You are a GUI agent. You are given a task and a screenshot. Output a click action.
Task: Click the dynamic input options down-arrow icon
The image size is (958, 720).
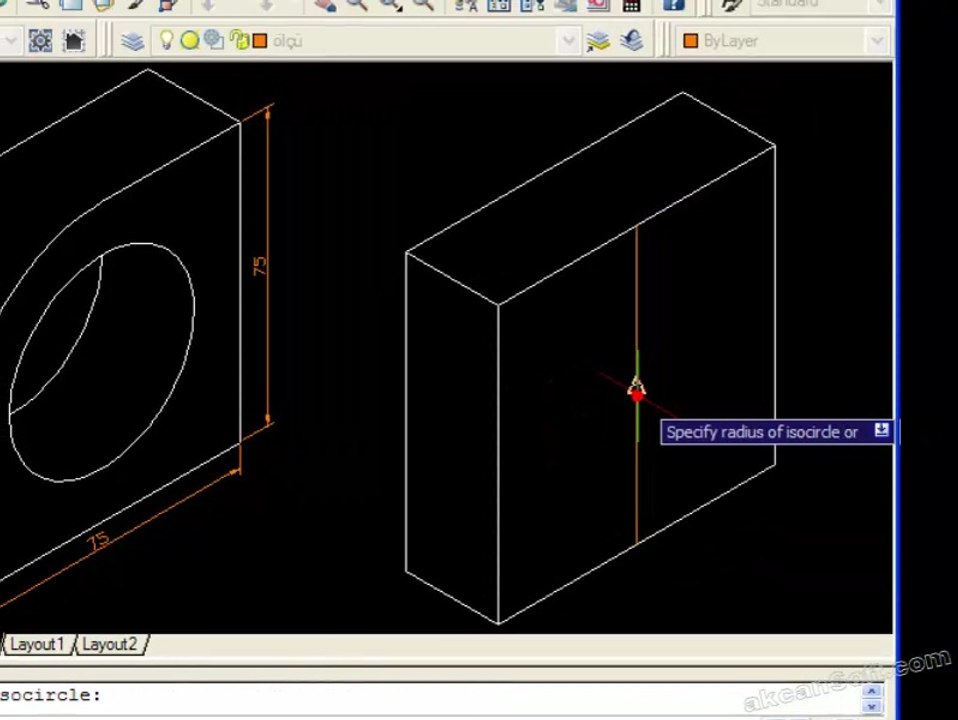[x=881, y=430]
